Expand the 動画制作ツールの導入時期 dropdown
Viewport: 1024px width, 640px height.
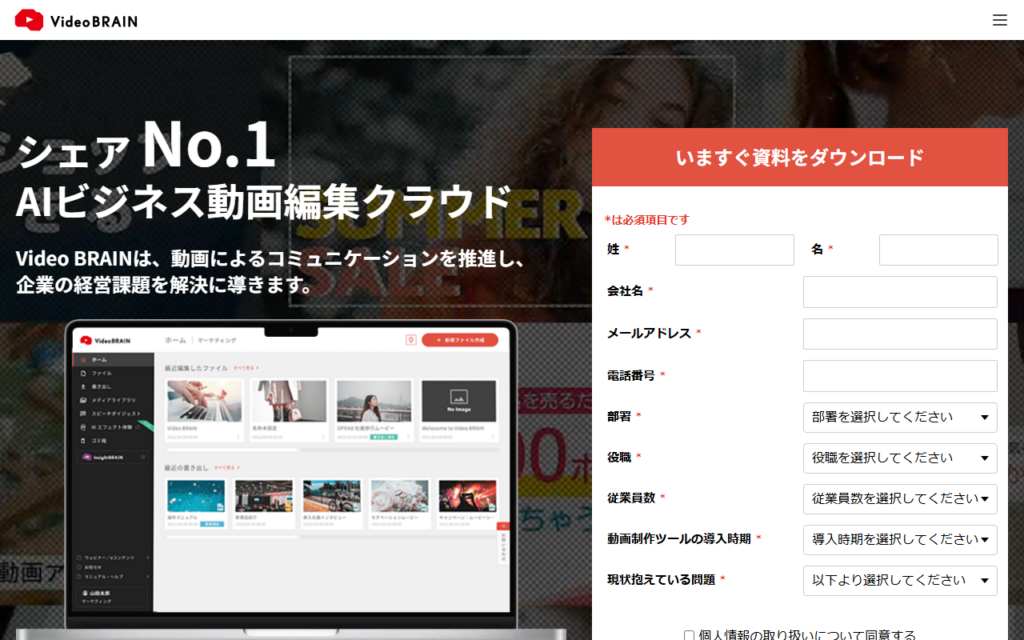[899, 540]
